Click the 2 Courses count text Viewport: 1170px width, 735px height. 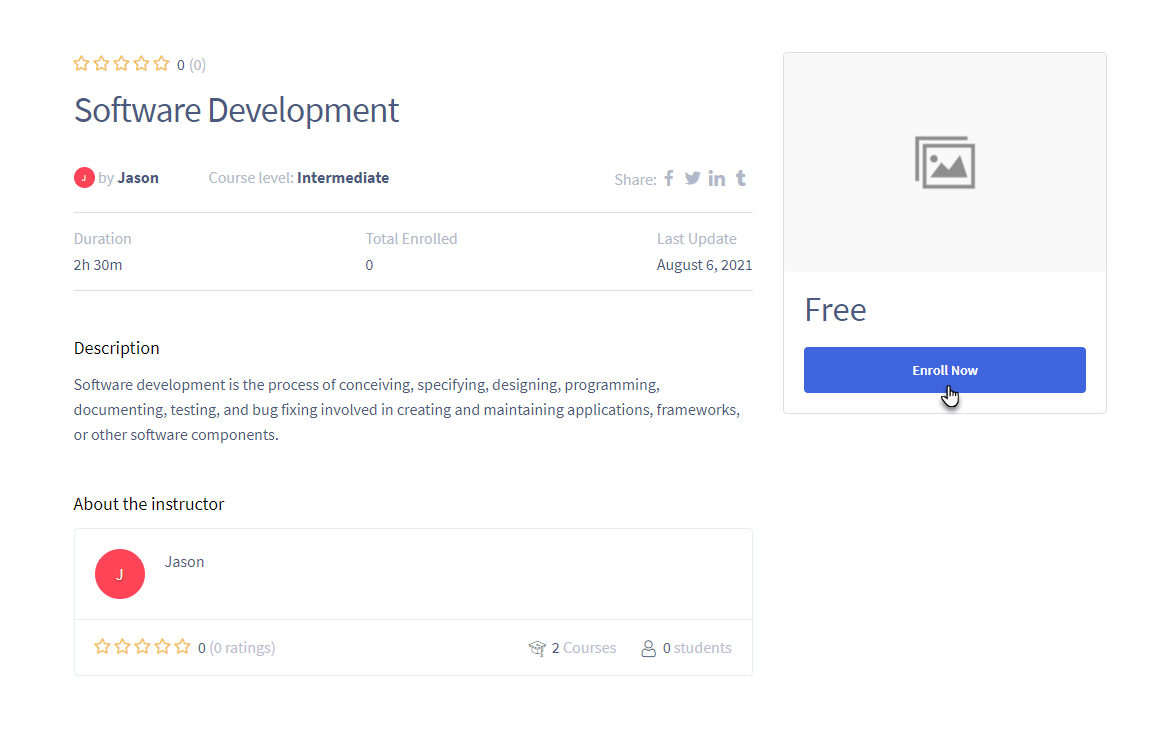(x=584, y=648)
